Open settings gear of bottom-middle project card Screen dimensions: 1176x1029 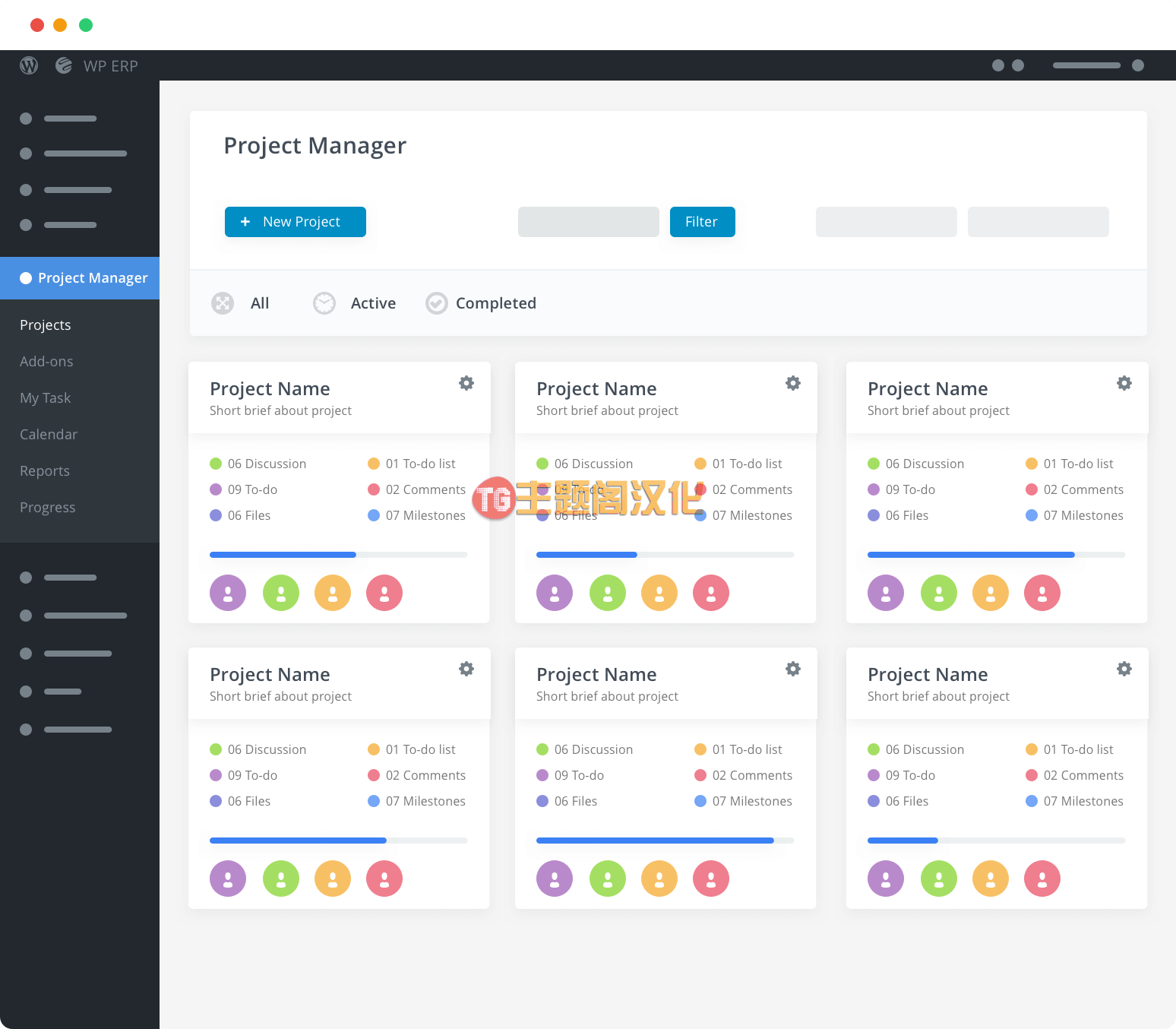(793, 669)
